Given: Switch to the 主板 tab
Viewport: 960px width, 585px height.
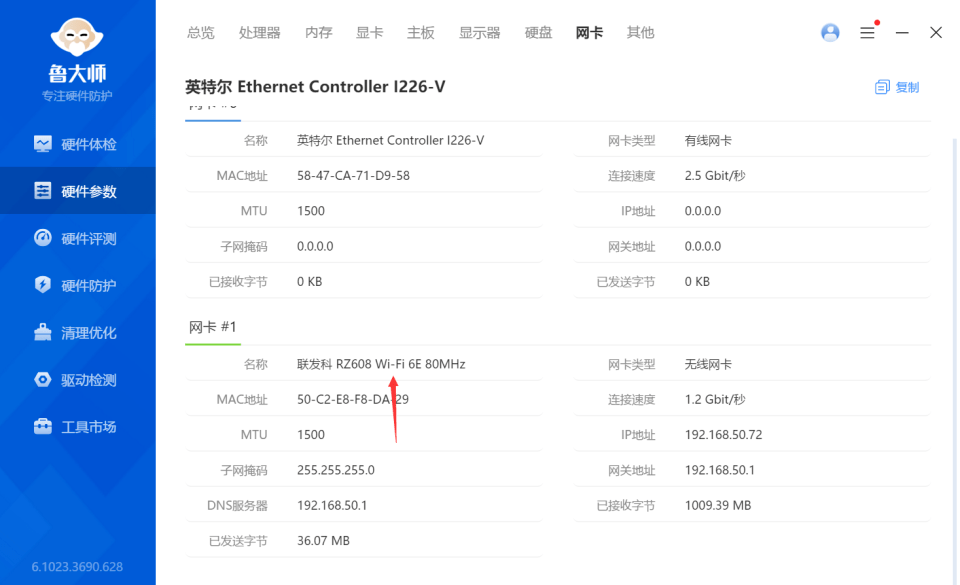Looking at the screenshot, I should click(x=420, y=32).
